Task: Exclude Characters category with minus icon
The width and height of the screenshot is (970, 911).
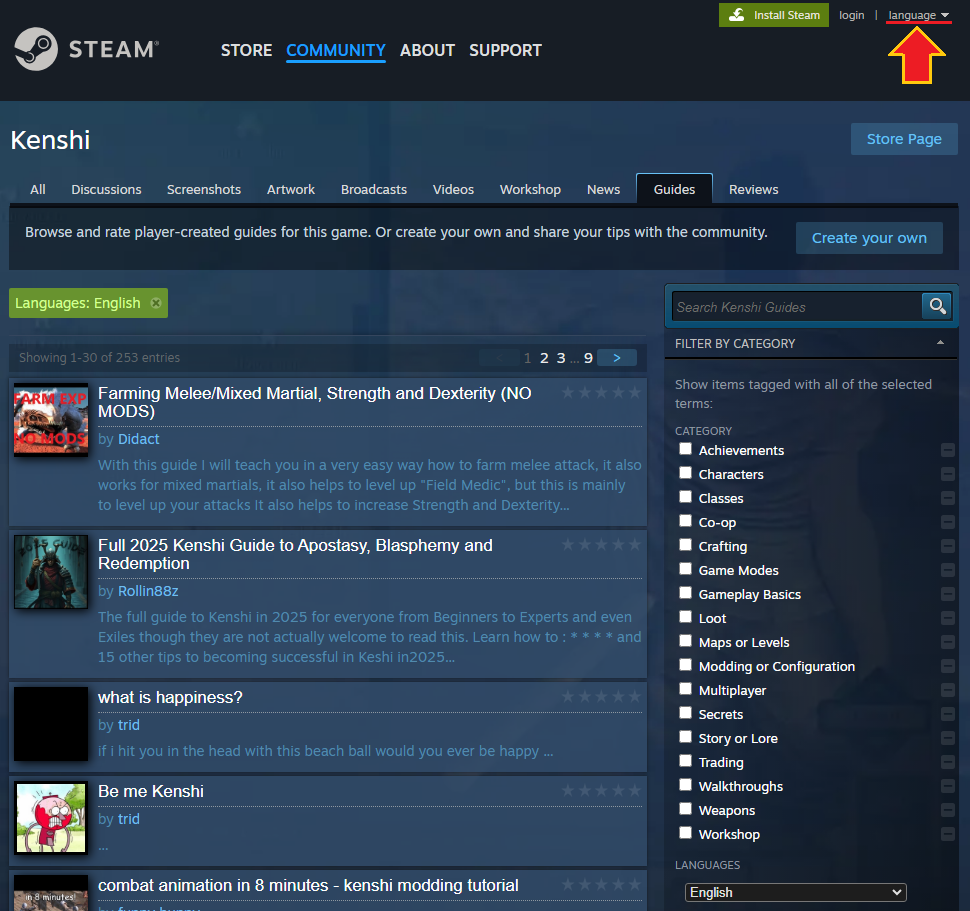Action: pyautogui.click(x=947, y=474)
